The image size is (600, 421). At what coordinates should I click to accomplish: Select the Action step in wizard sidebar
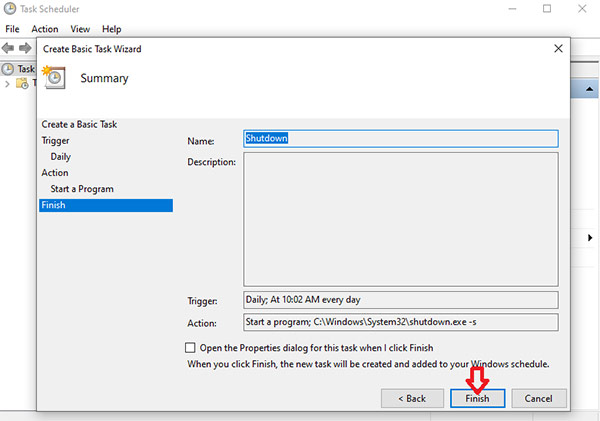(55, 173)
